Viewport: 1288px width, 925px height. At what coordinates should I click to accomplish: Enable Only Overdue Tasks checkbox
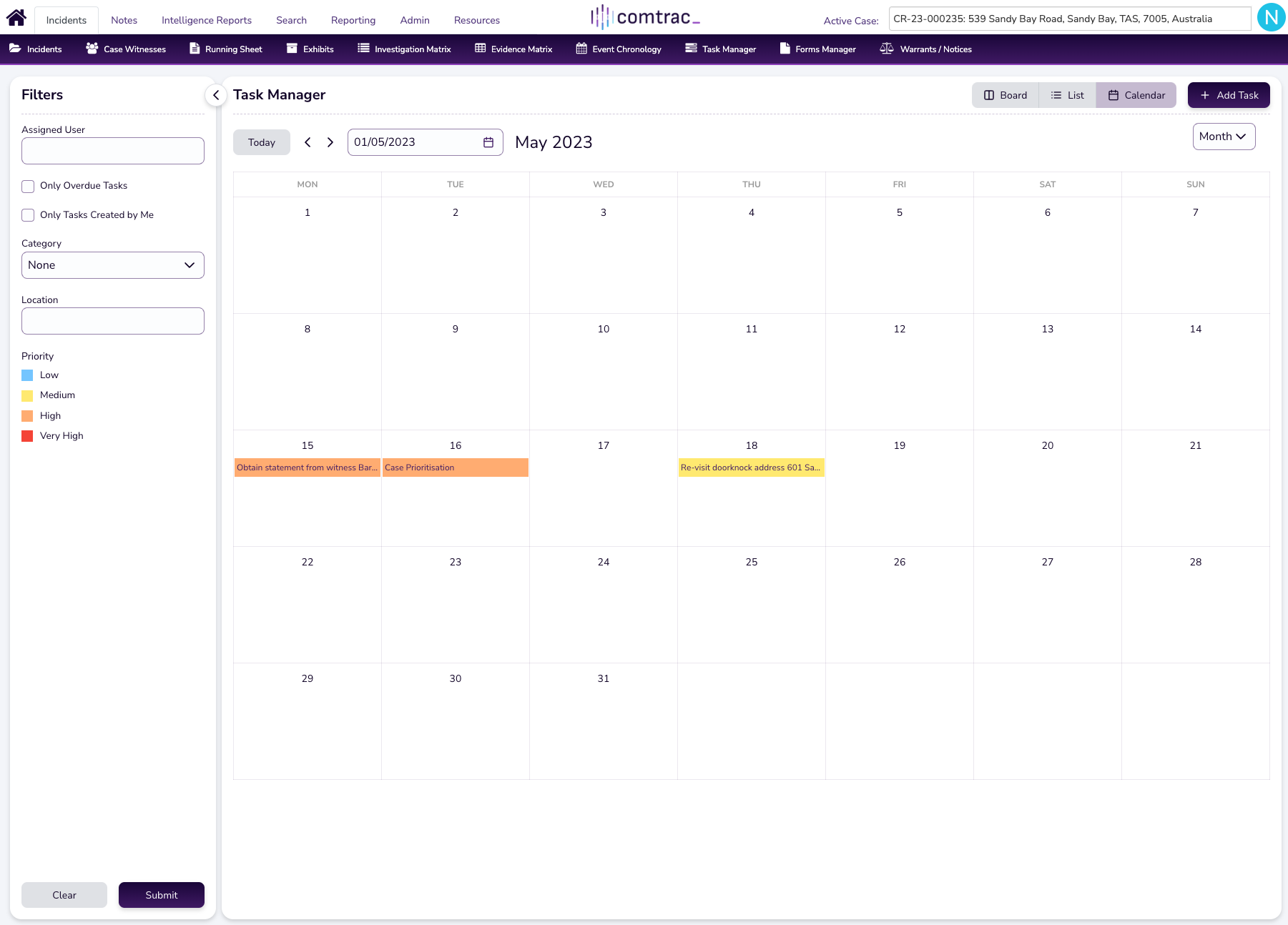click(28, 187)
